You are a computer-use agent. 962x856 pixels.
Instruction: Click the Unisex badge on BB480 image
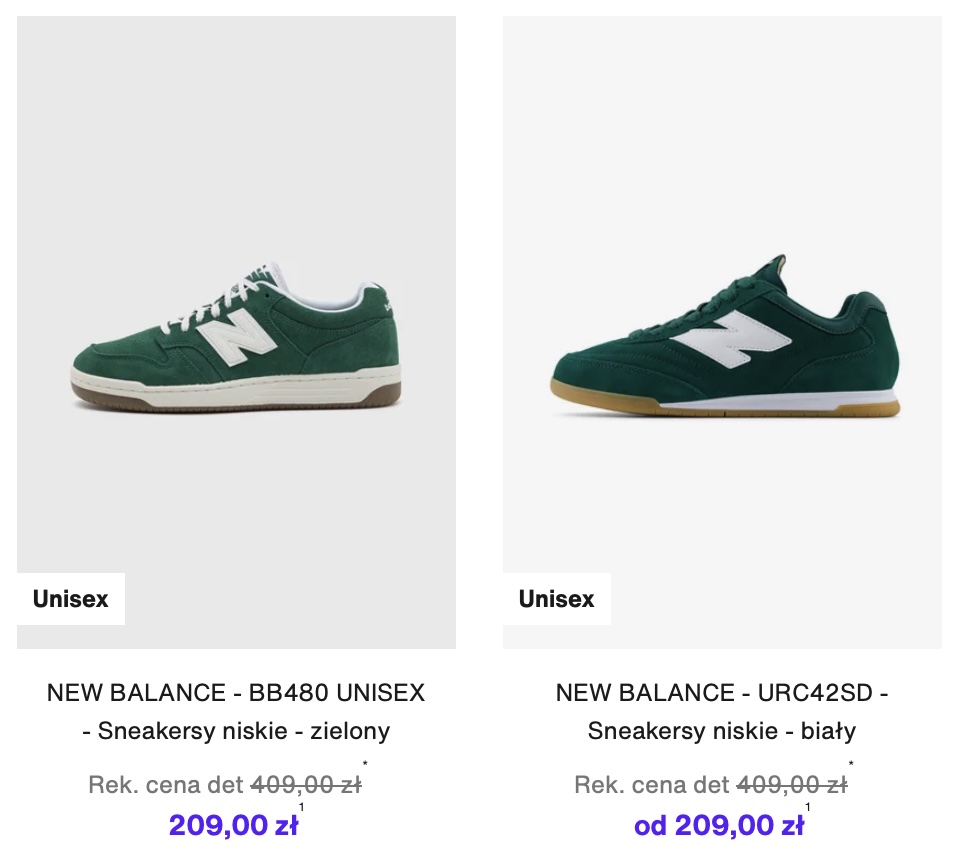tap(71, 599)
